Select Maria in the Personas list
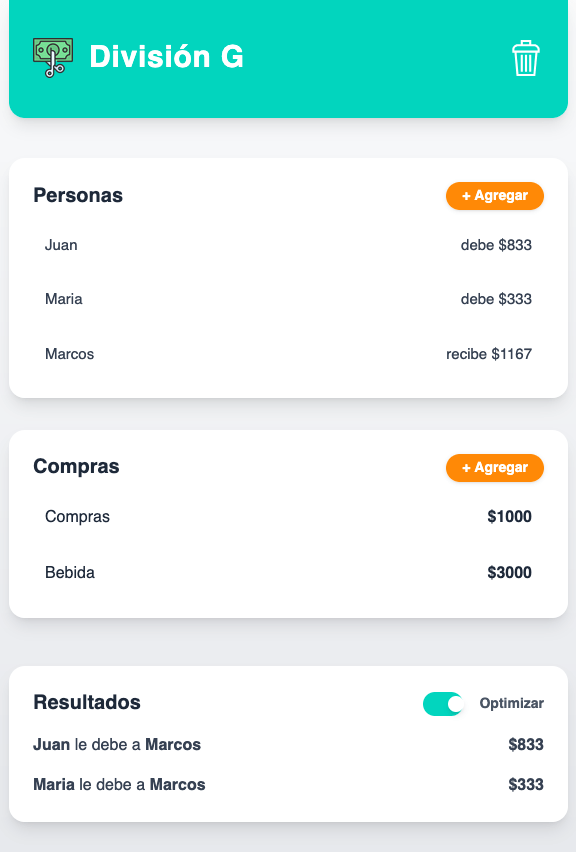Viewport: 576px width, 852px height. [64, 299]
